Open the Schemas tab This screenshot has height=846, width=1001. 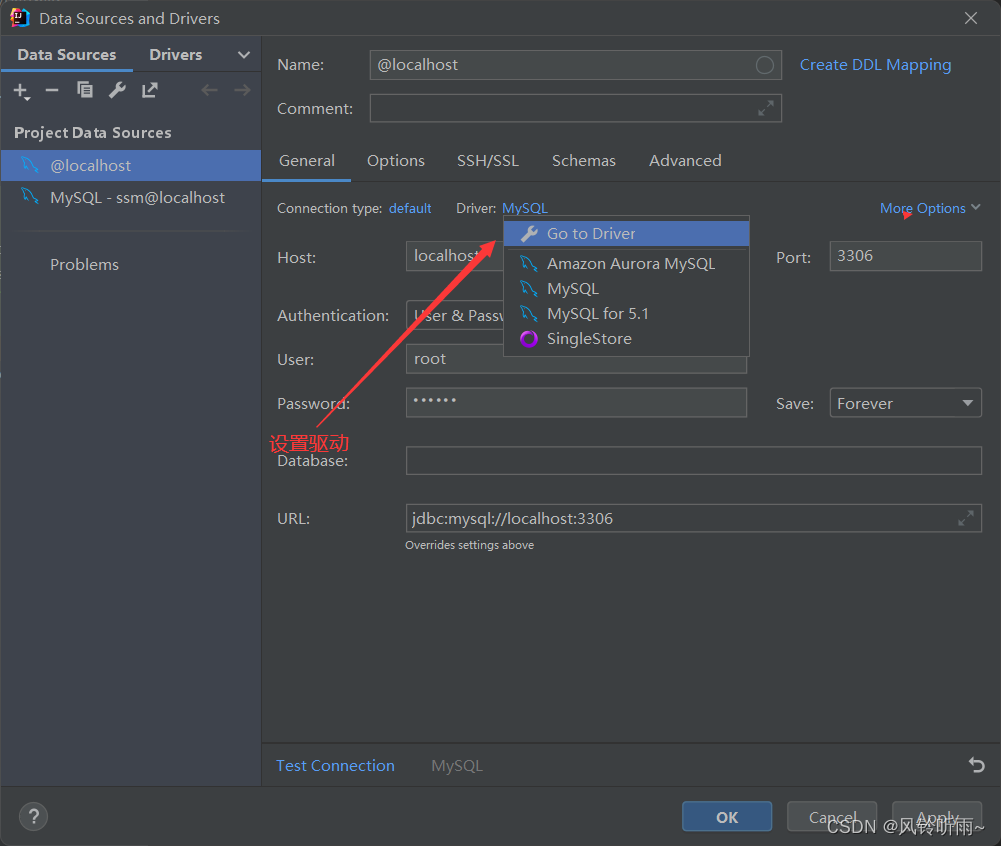[x=583, y=160]
